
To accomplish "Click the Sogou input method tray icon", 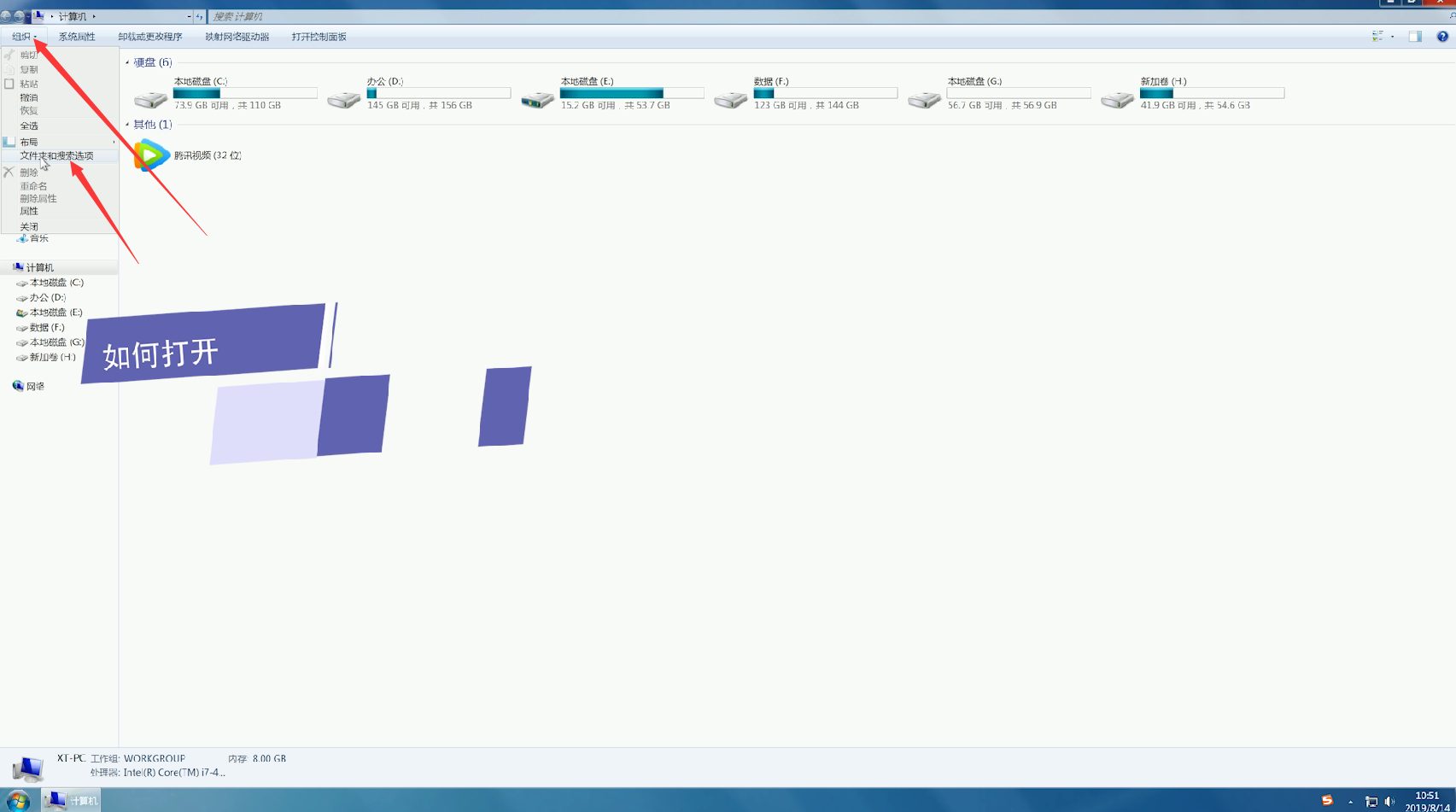I will pyautogui.click(x=1327, y=801).
